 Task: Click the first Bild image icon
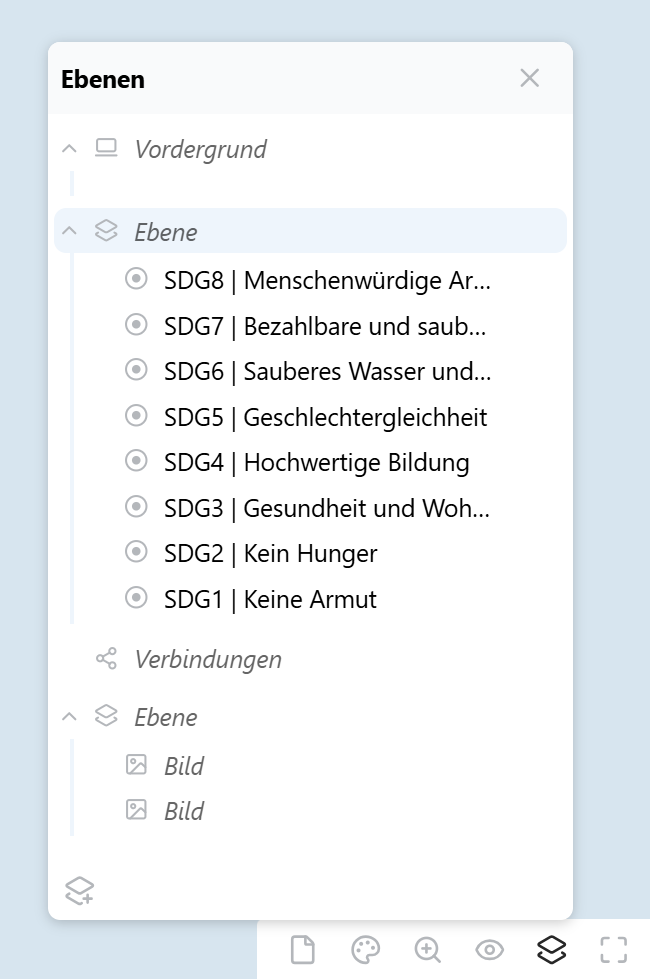point(136,765)
